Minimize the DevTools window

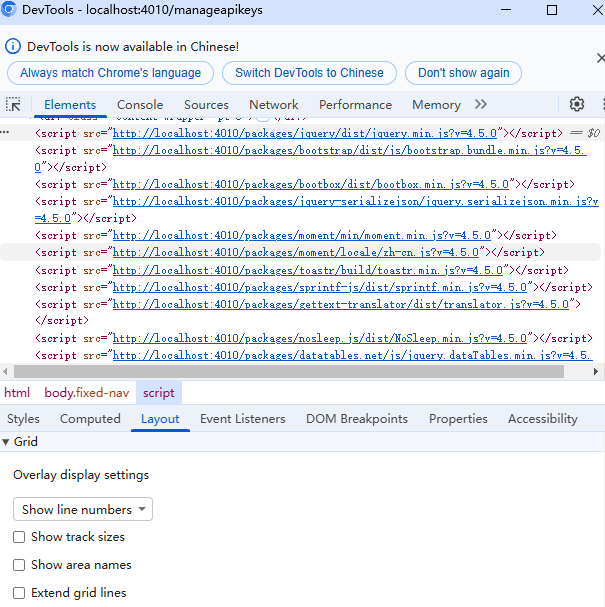point(506,10)
